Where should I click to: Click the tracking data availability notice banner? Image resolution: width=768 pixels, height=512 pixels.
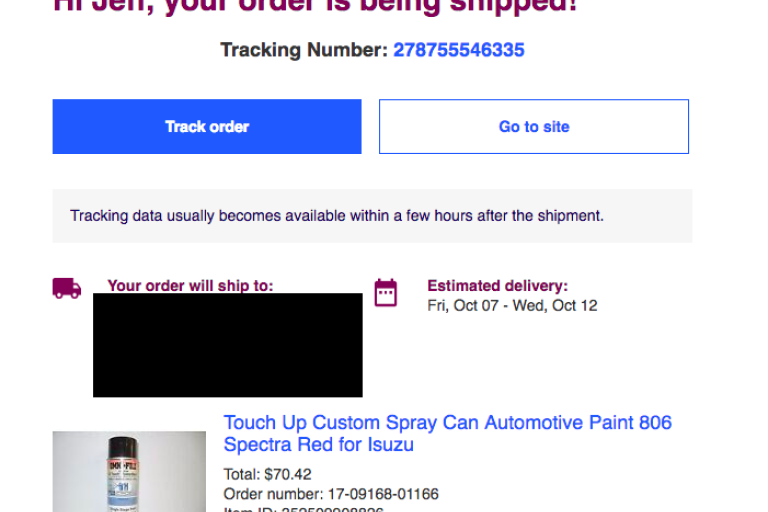[372, 215]
